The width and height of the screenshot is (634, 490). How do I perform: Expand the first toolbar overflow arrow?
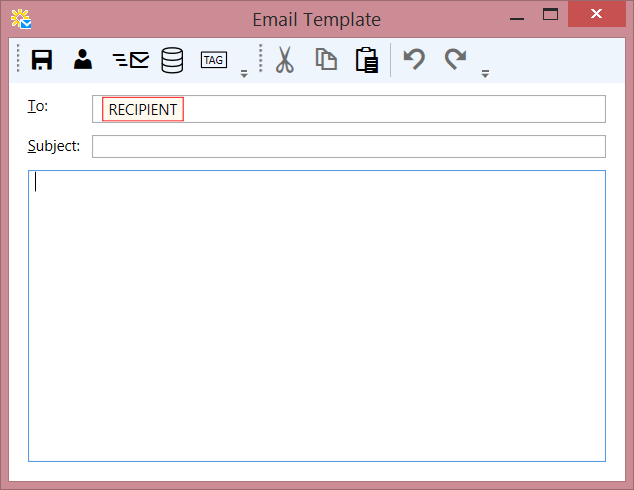(243, 73)
